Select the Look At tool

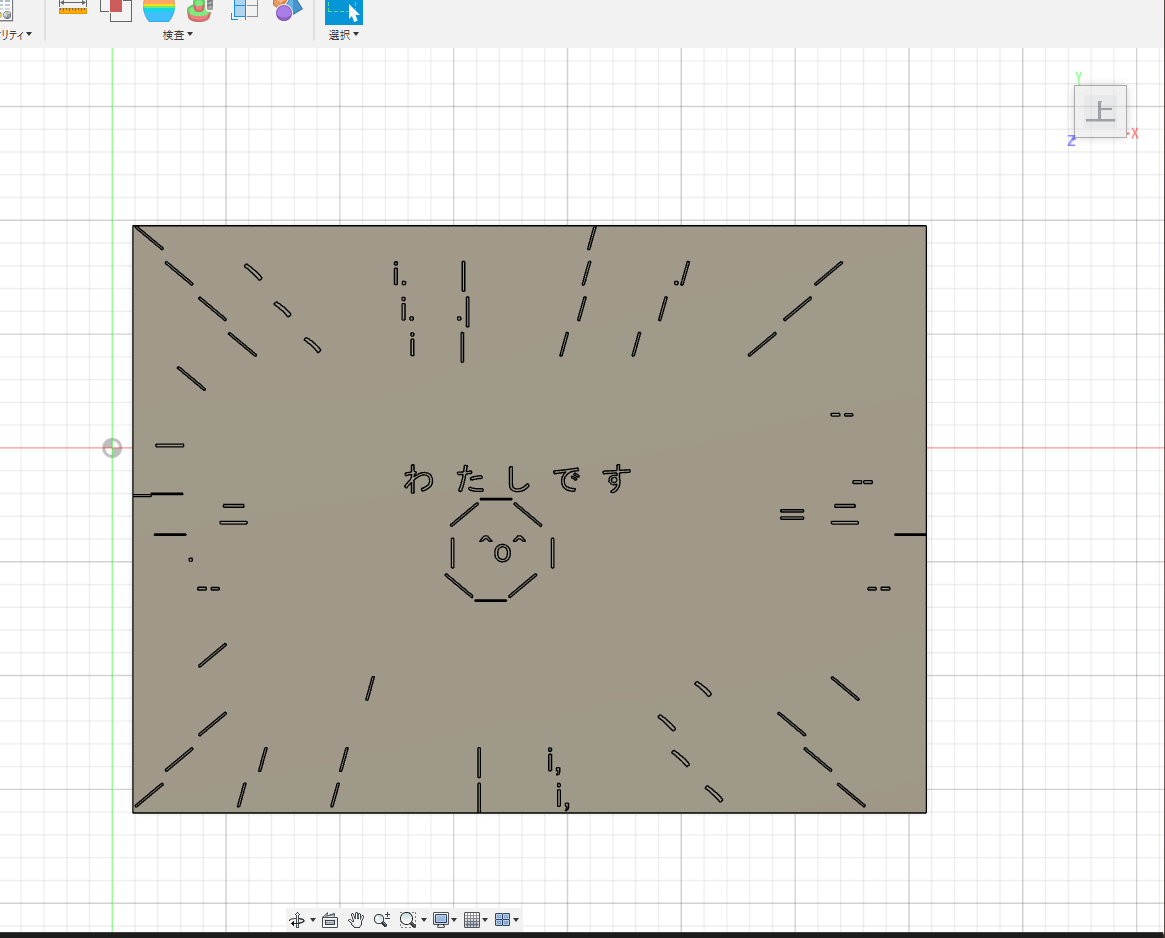(330, 919)
